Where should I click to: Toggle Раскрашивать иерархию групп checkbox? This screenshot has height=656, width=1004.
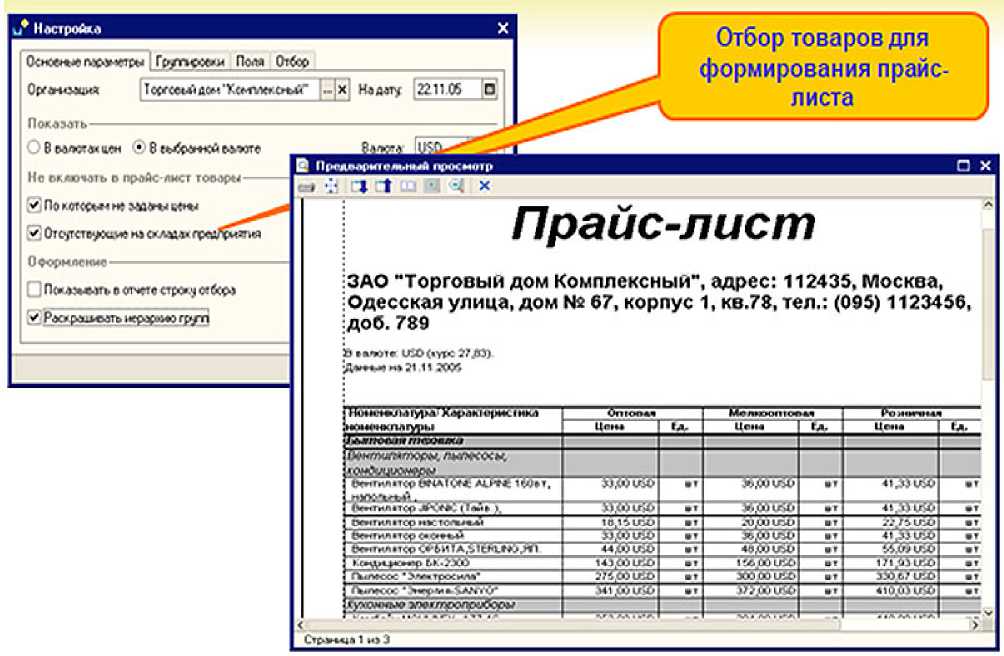pos(35,317)
